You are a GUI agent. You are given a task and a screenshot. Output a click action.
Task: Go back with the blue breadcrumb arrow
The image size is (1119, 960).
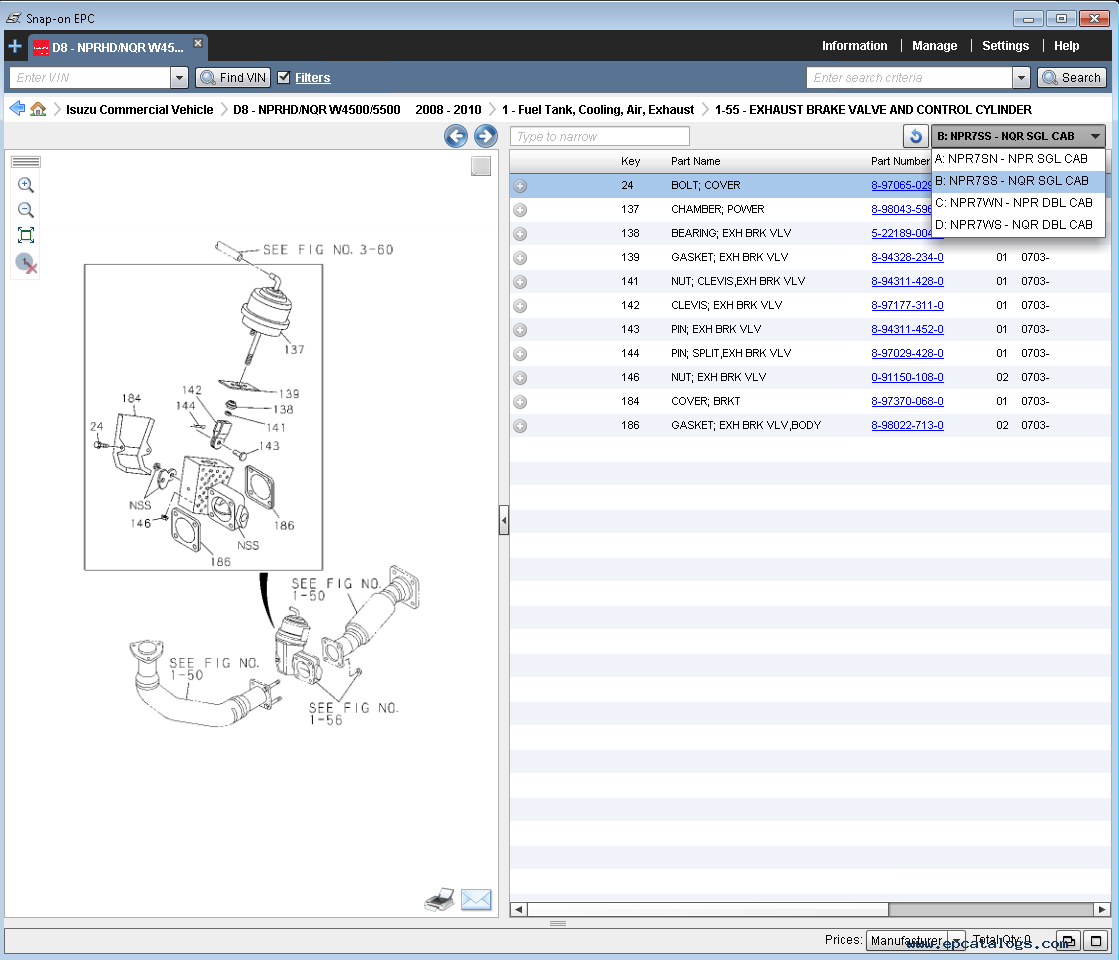point(17,108)
